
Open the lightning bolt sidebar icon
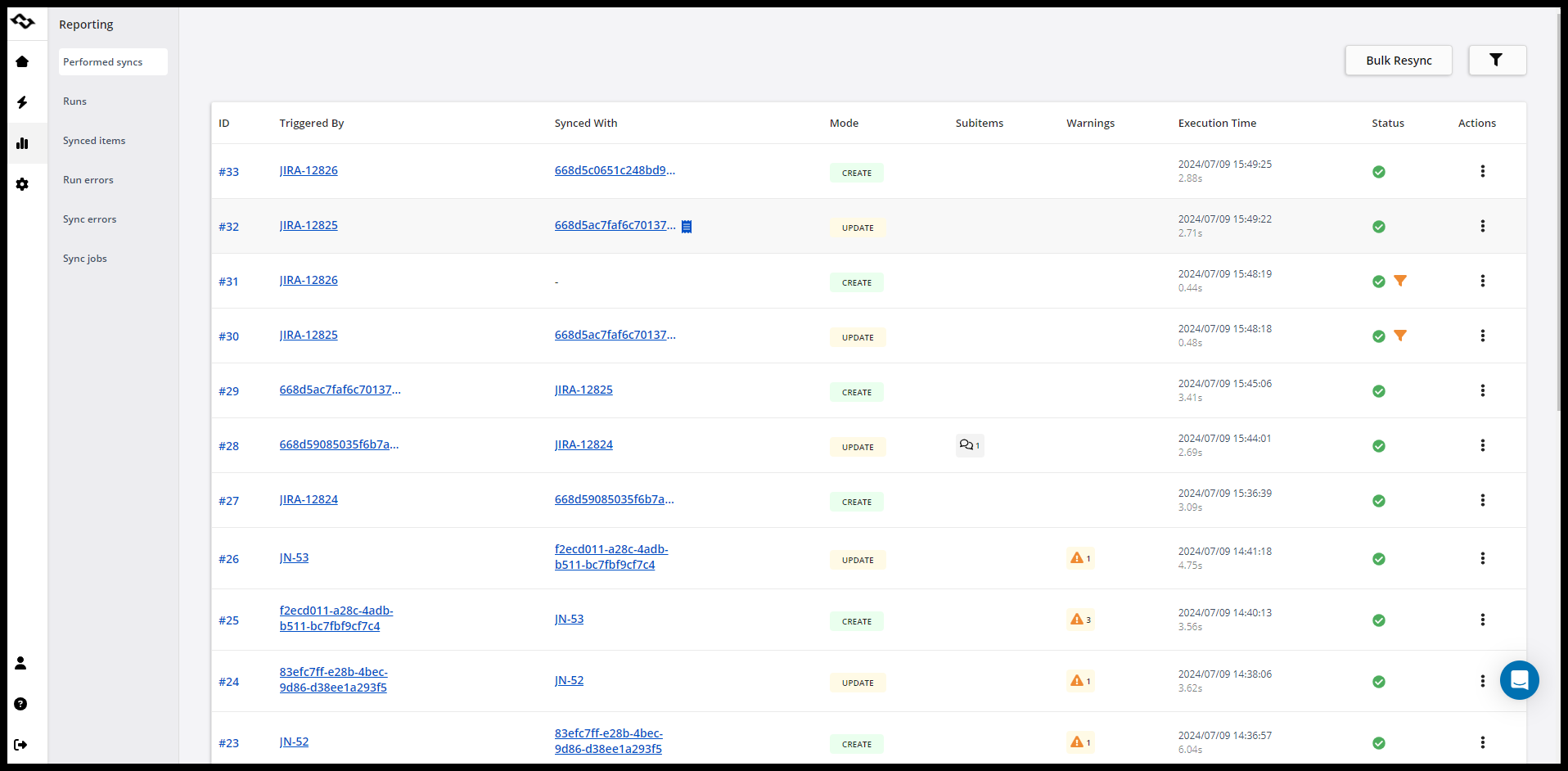point(22,102)
